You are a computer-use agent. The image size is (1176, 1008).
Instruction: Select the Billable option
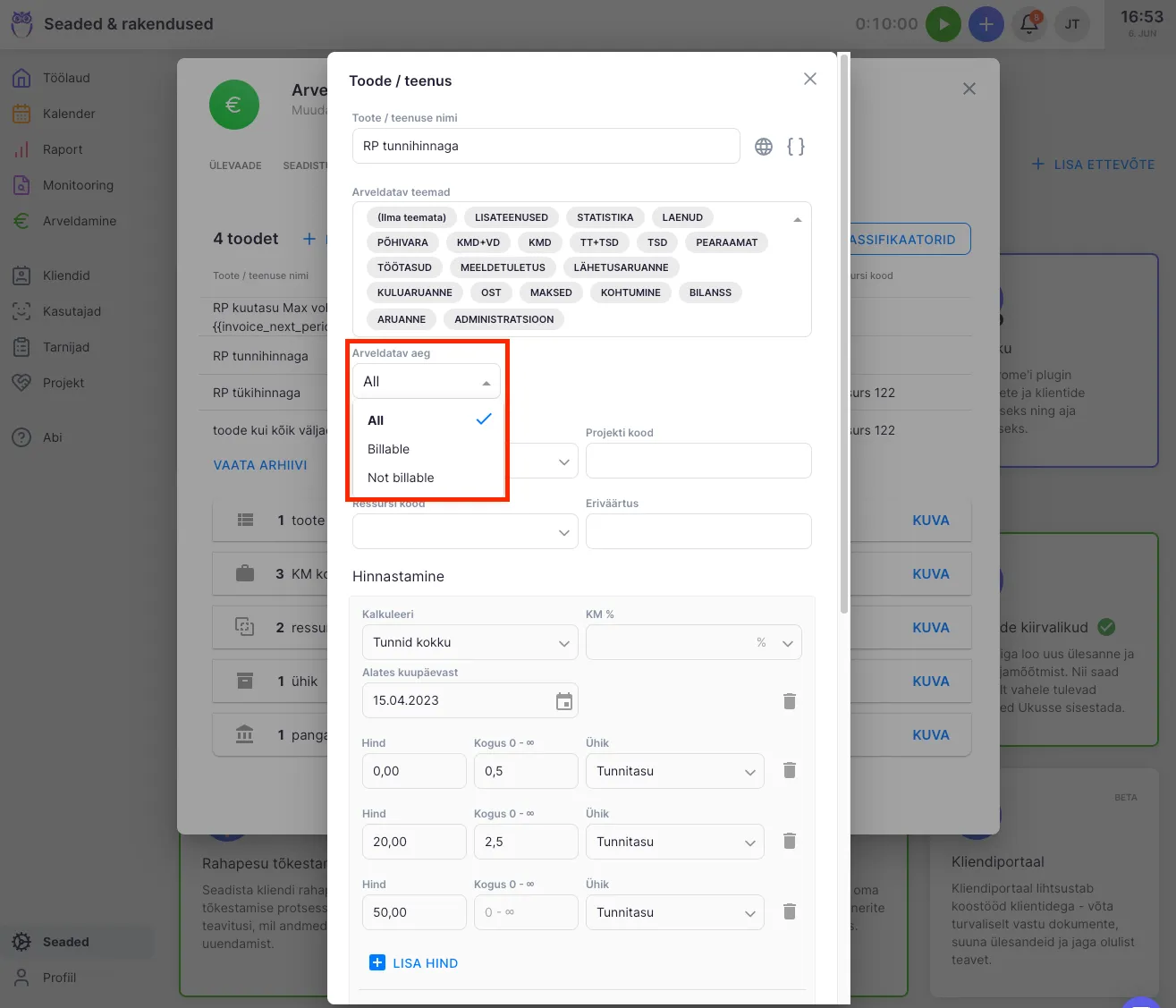[389, 449]
